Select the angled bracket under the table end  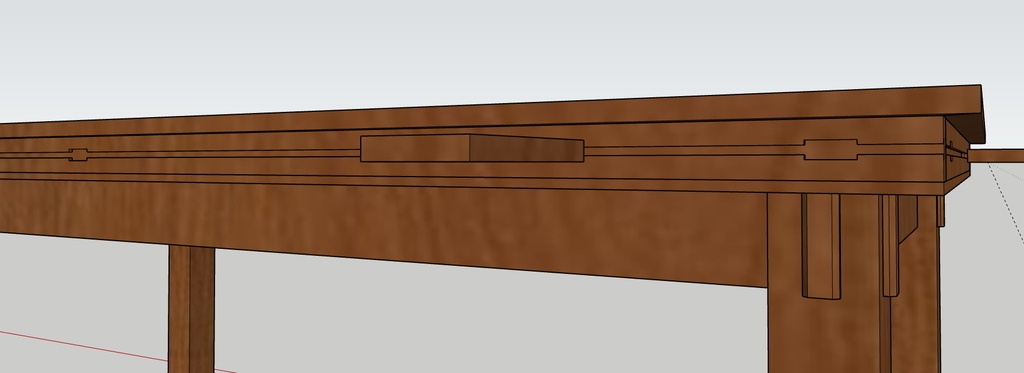[908, 219]
